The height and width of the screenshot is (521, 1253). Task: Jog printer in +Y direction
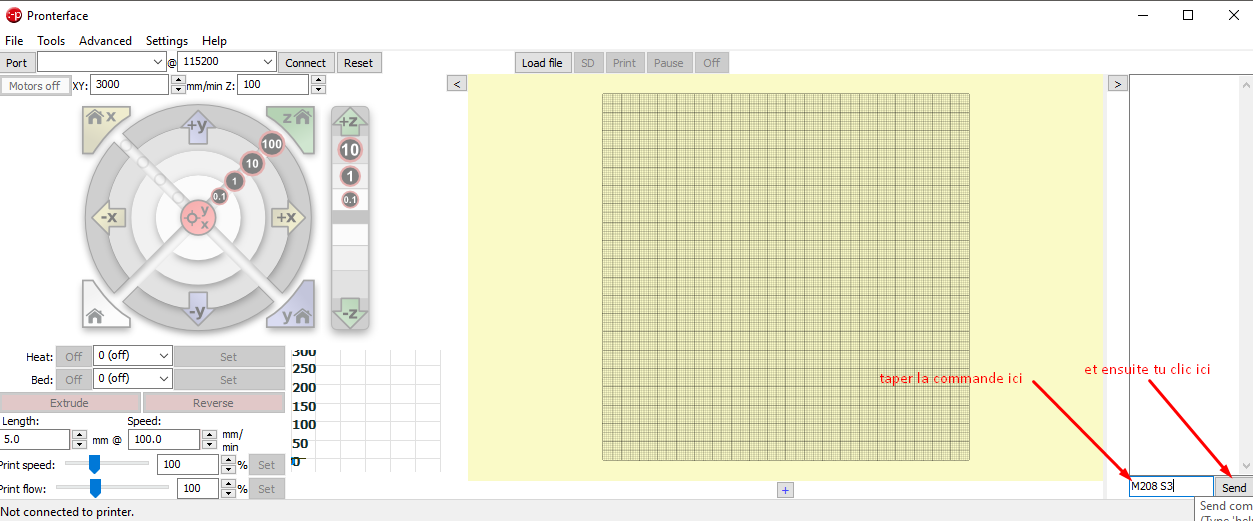coord(197,129)
